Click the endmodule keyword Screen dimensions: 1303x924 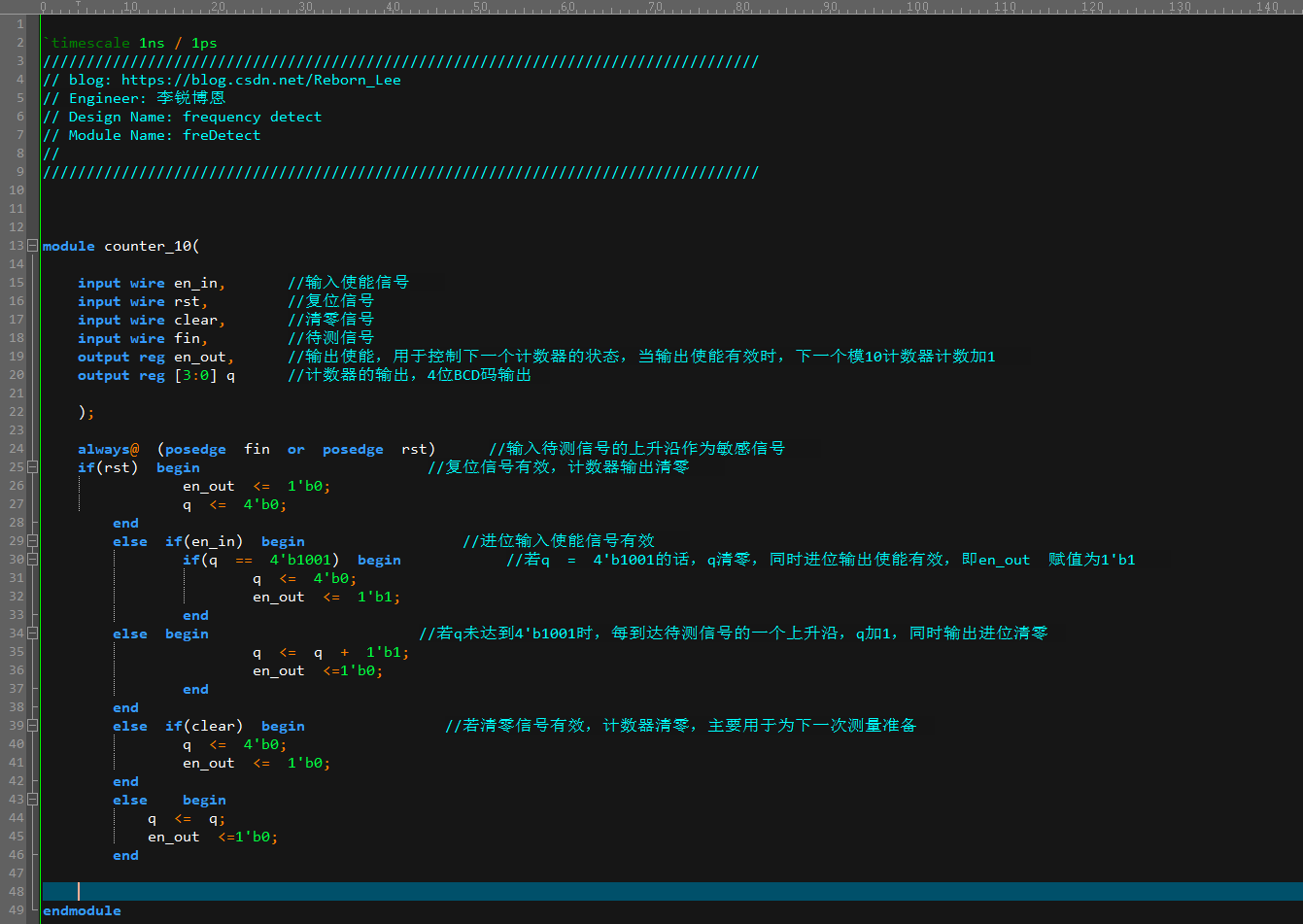(82, 910)
